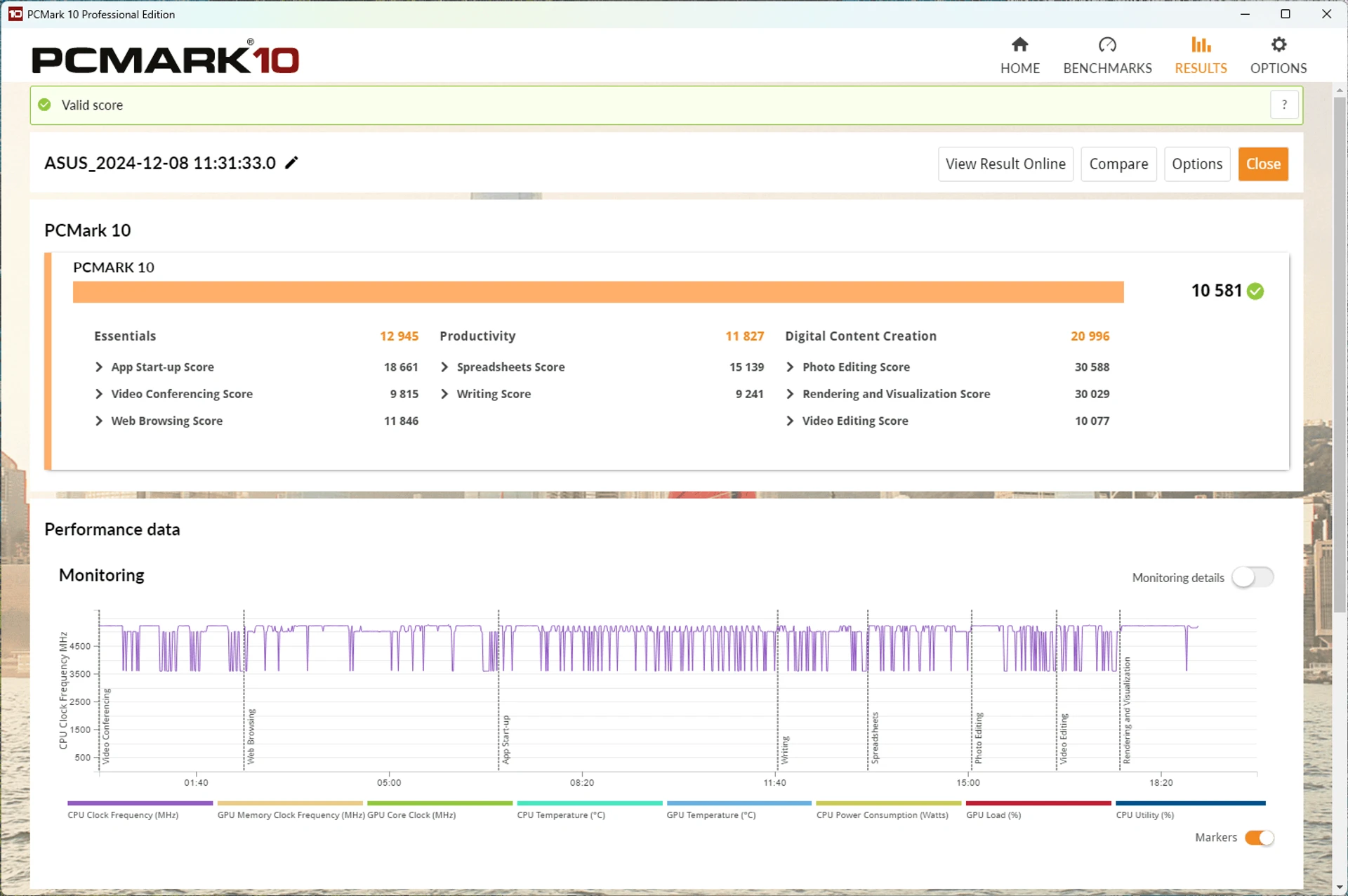Expand App Start-up Score details

99,367
